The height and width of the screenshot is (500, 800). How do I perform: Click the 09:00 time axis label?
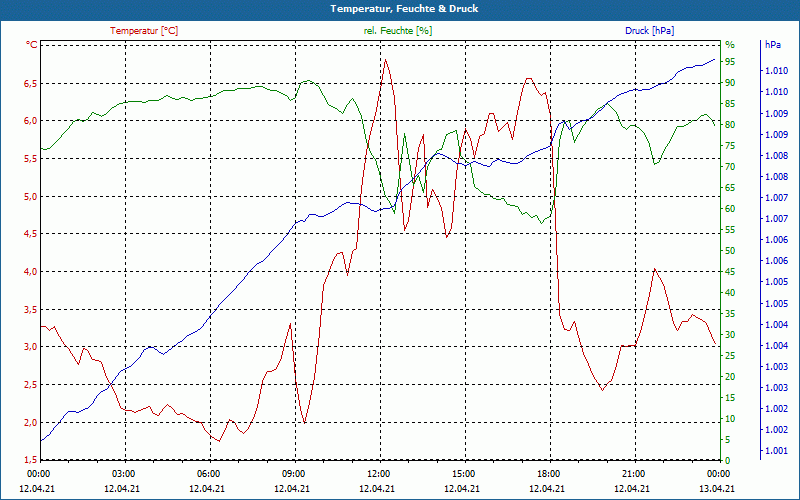(x=293, y=474)
